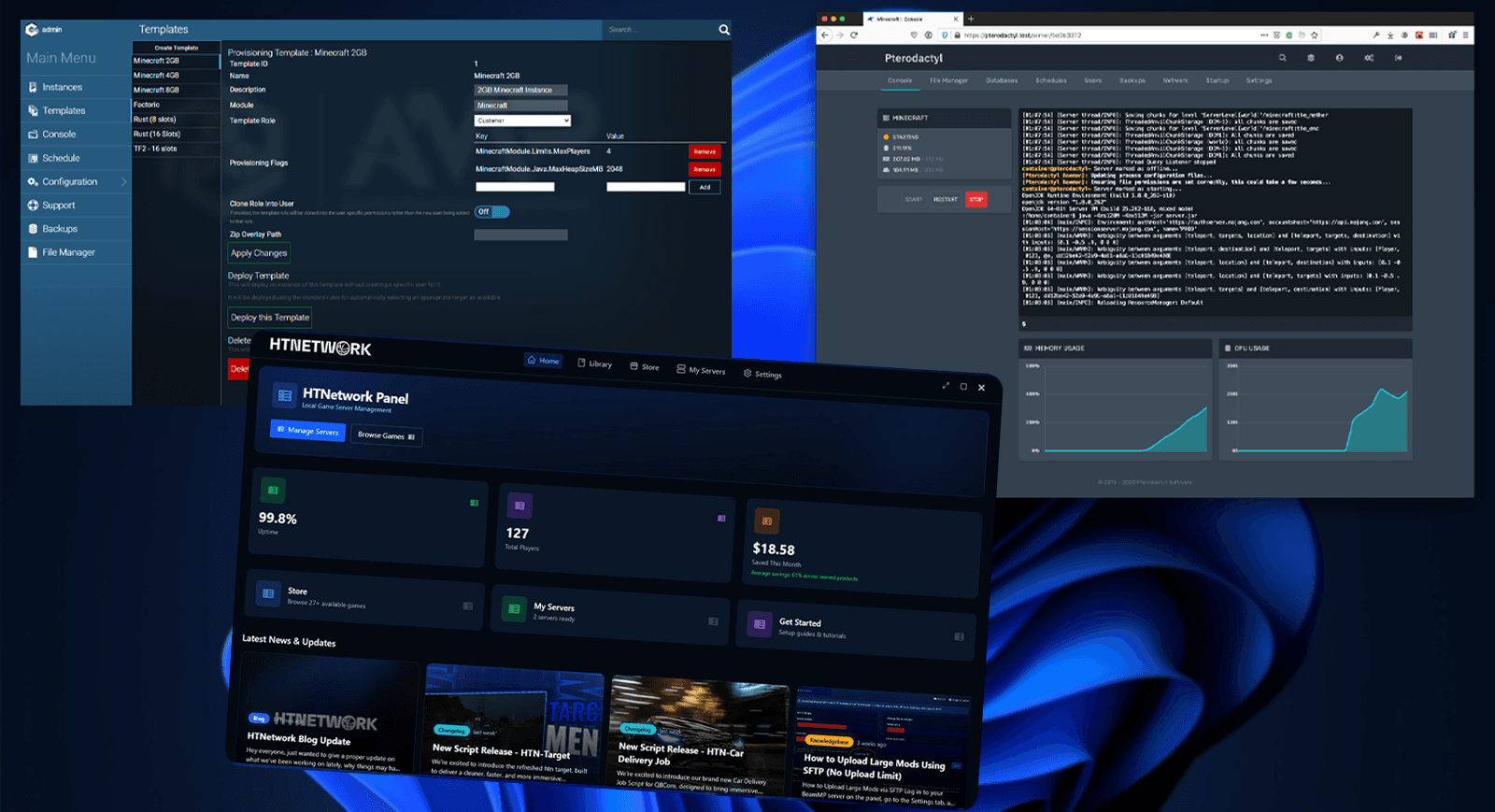Click Add for a new provisioning flag

705,187
